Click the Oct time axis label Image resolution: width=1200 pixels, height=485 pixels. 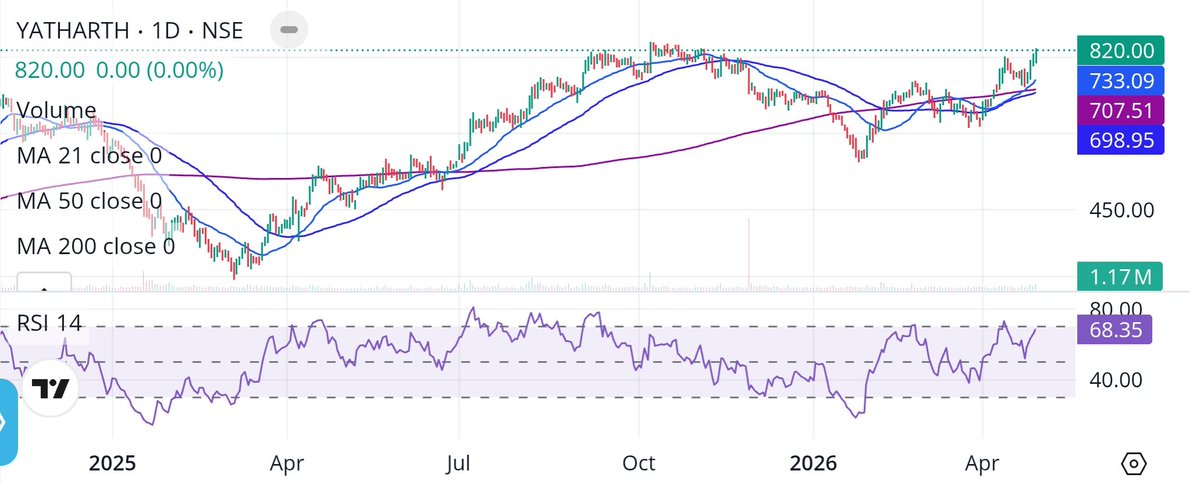pyautogui.click(x=638, y=464)
